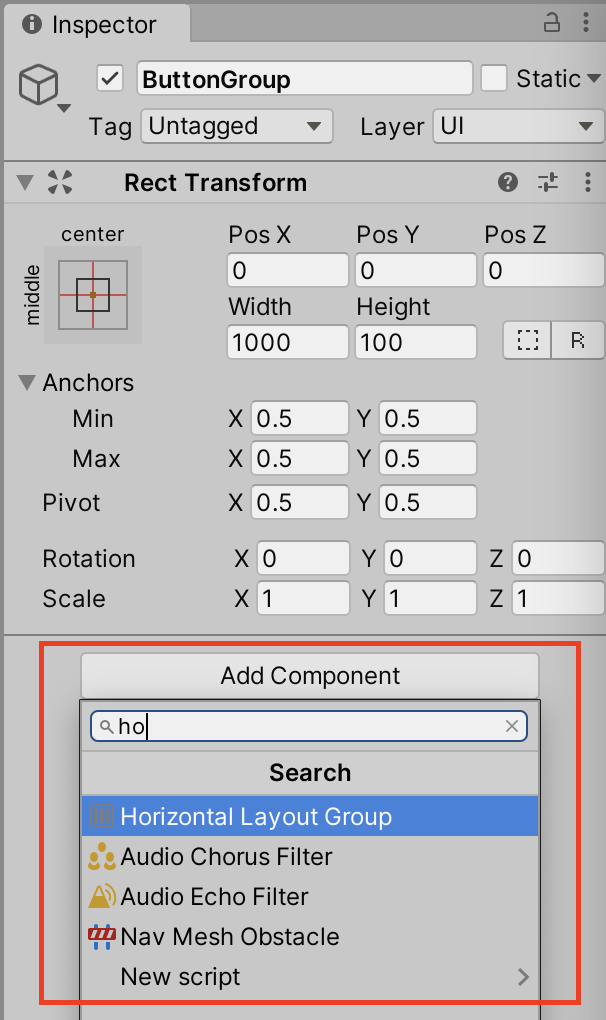This screenshot has width=606, height=1020.
Task: Enable the Static checkbox
Action: [495, 78]
